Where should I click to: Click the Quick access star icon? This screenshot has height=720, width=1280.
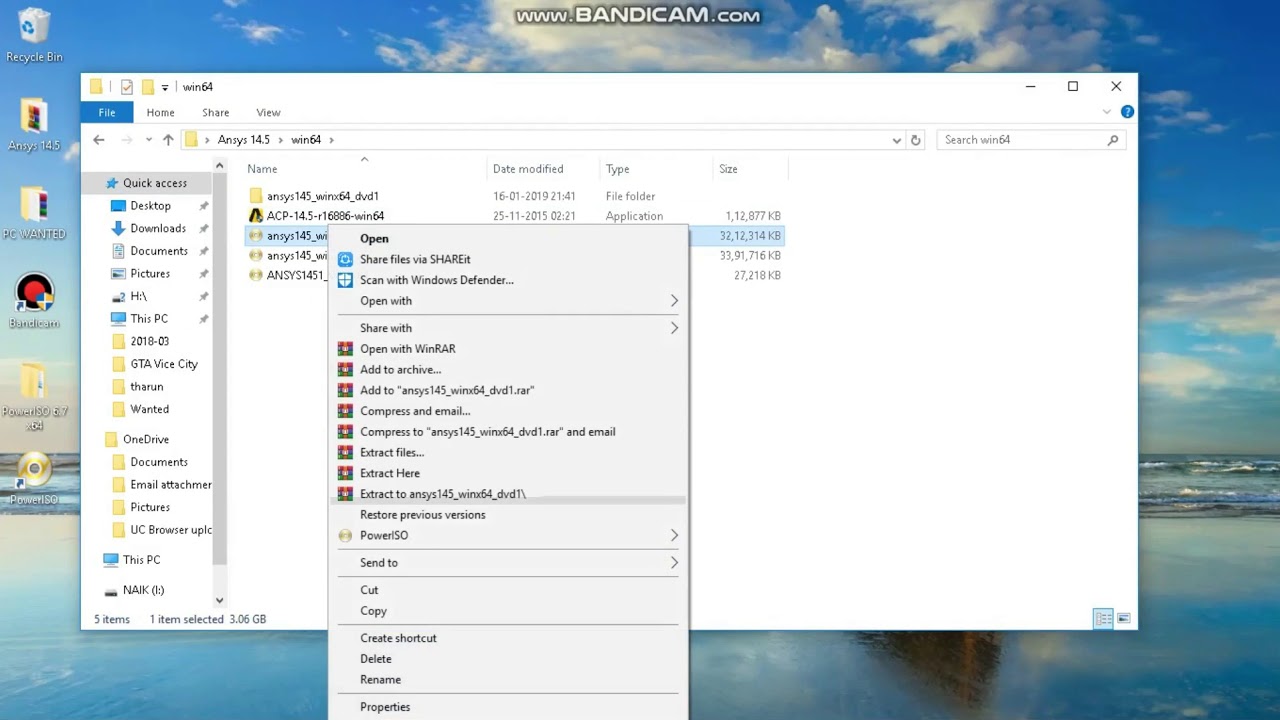[x=110, y=183]
